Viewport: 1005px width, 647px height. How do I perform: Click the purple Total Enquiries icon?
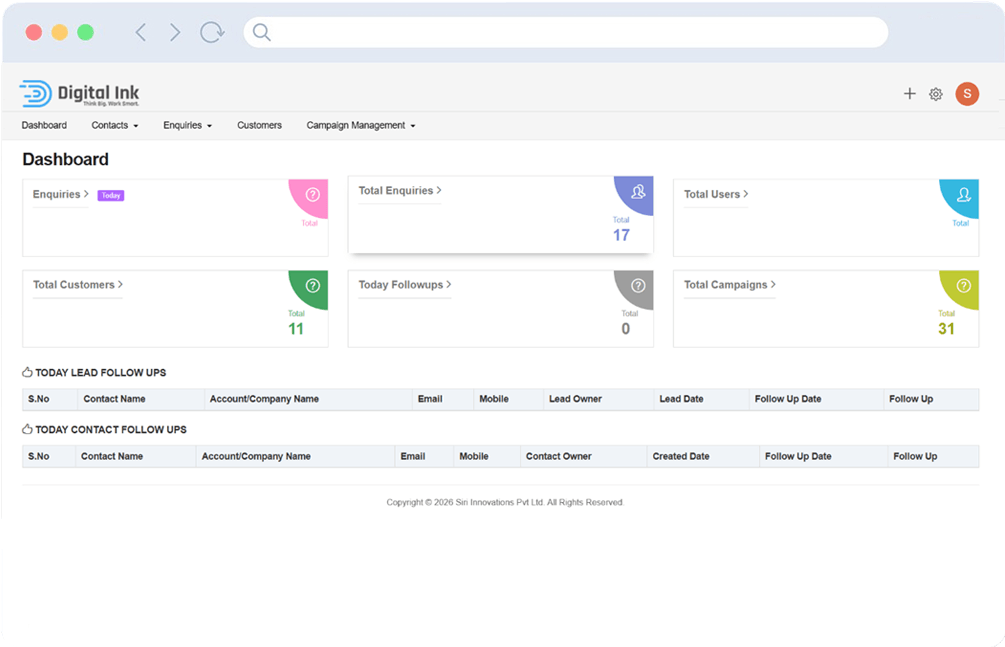(x=638, y=191)
